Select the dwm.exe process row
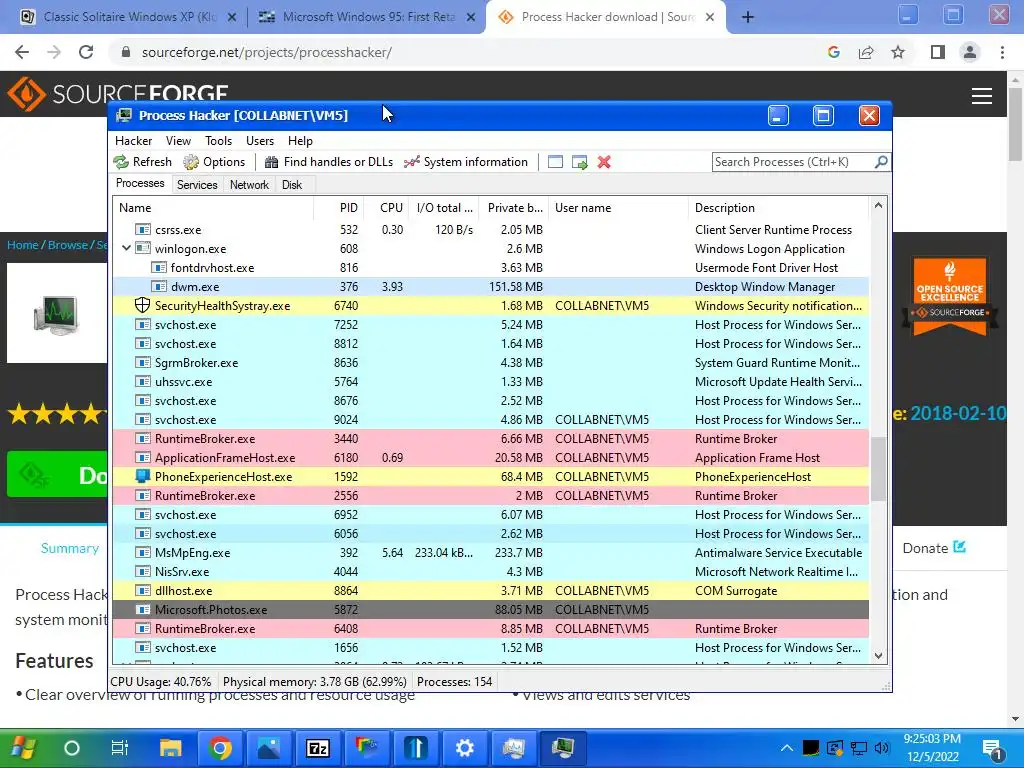This screenshot has width=1024, height=768. [x=491, y=287]
